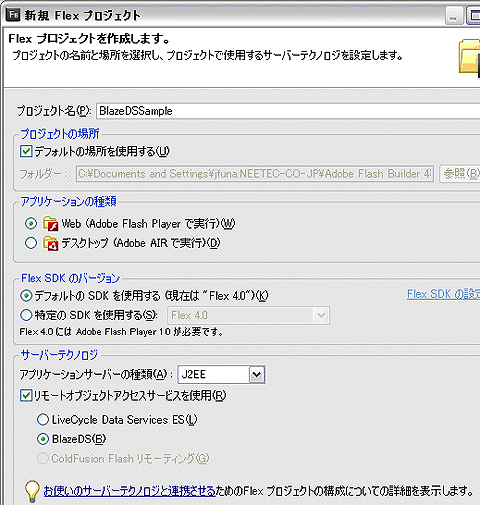Select 特定の SDK を使用する radio
Screen dimensions: 480x505
pos(26,315)
